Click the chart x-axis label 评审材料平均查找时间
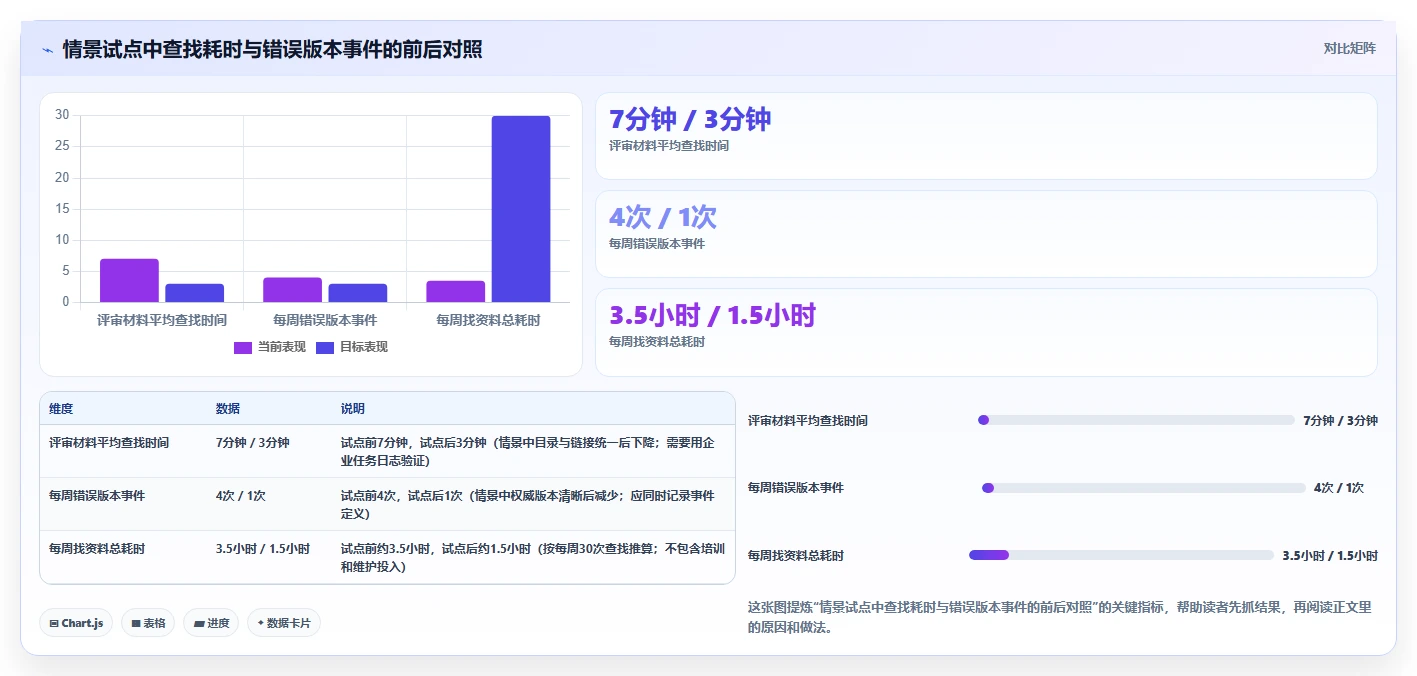1417x676 pixels. click(x=162, y=320)
